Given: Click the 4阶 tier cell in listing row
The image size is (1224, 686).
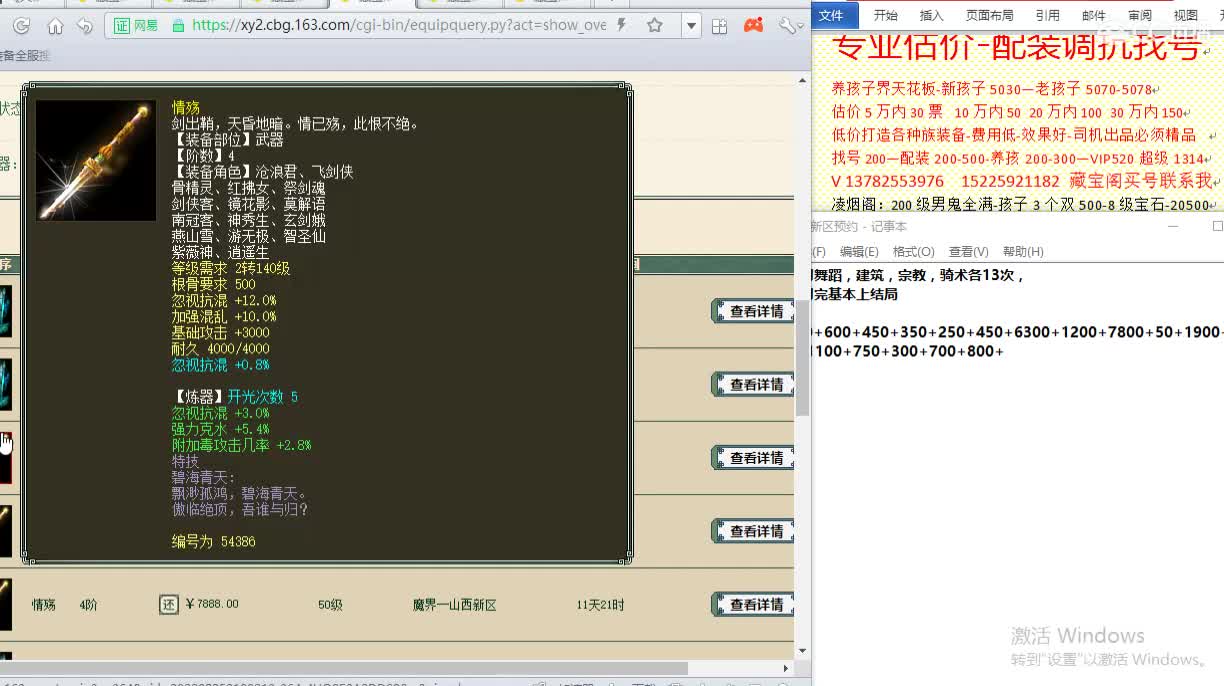Looking at the screenshot, I should pos(89,605).
